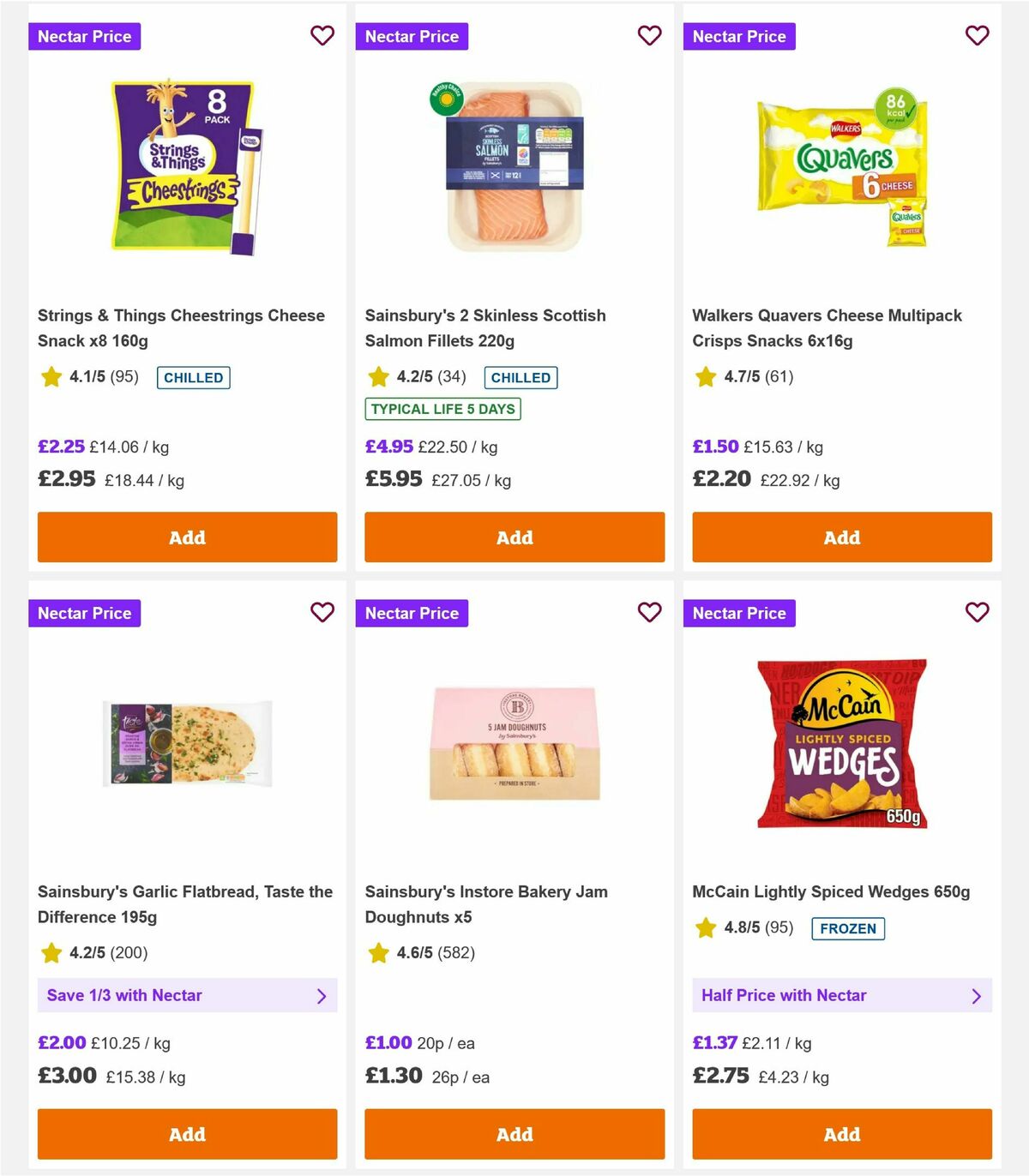Click the Nectar Price badge on Cheestrings card

coord(85,36)
